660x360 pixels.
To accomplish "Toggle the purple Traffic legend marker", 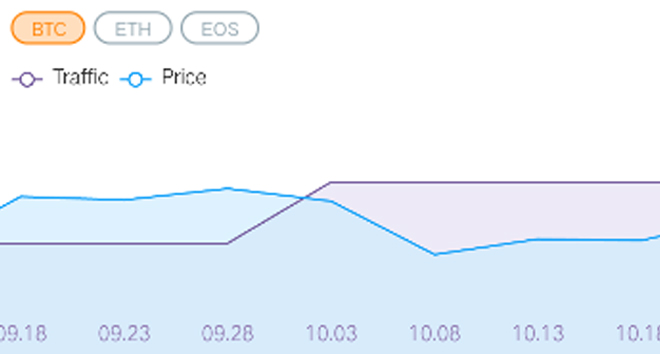I will click(x=27, y=79).
